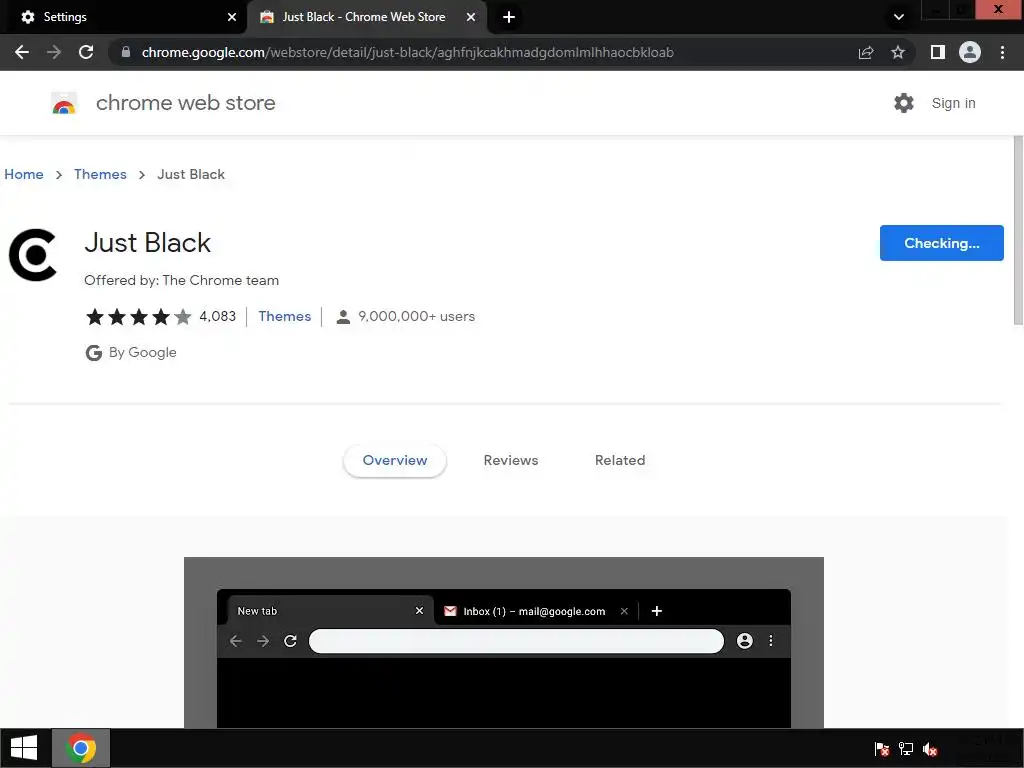This screenshot has width=1024, height=768.
Task: Switch to the Reviews tab
Action: 511,460
